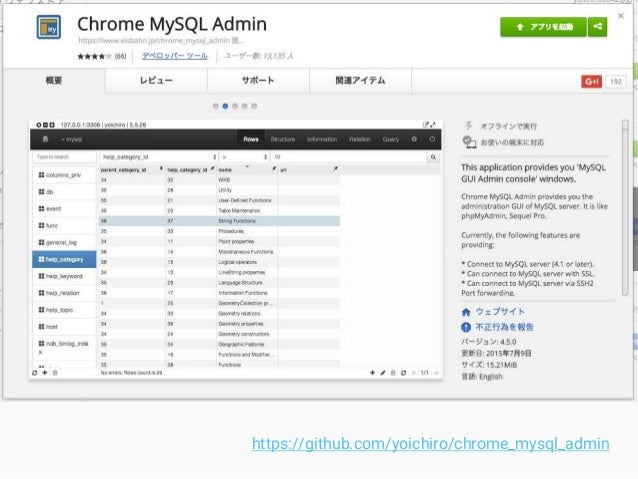Open the github.com/yoichiro/chrome_mysql_admin link
The image size is (638, 479).
430,444
